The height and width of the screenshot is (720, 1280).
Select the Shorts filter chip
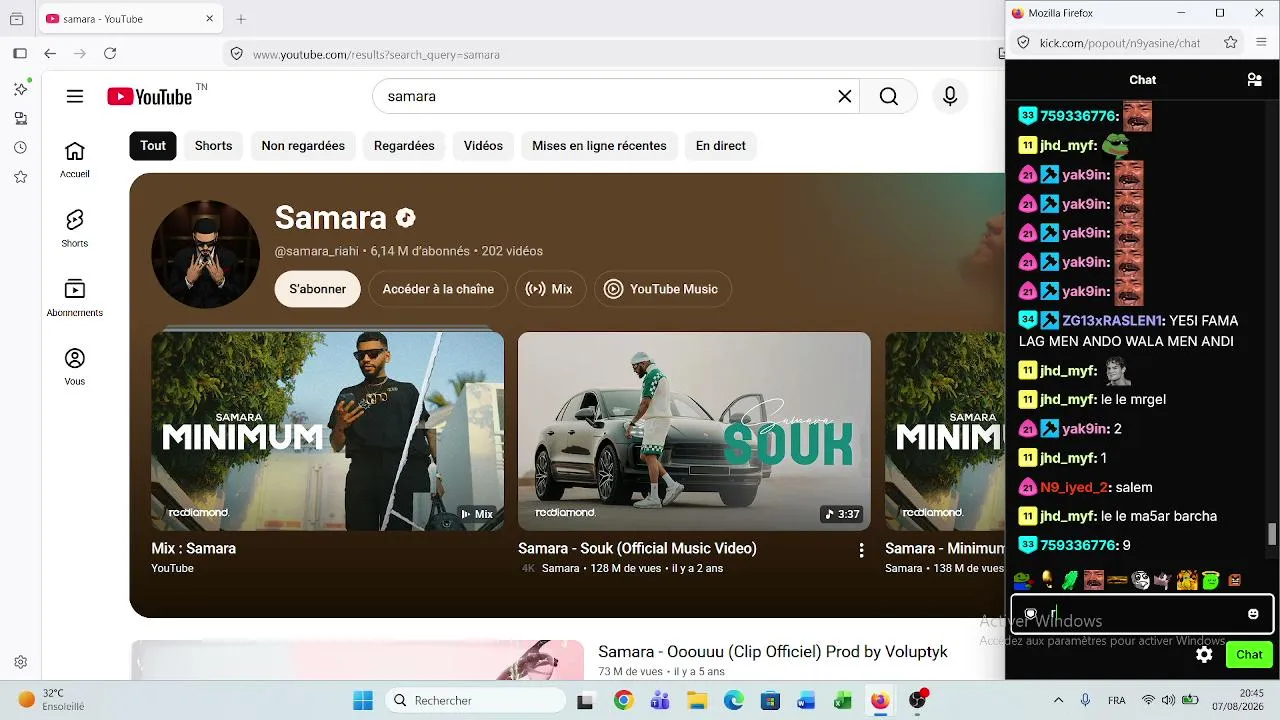tap(213, 146)
